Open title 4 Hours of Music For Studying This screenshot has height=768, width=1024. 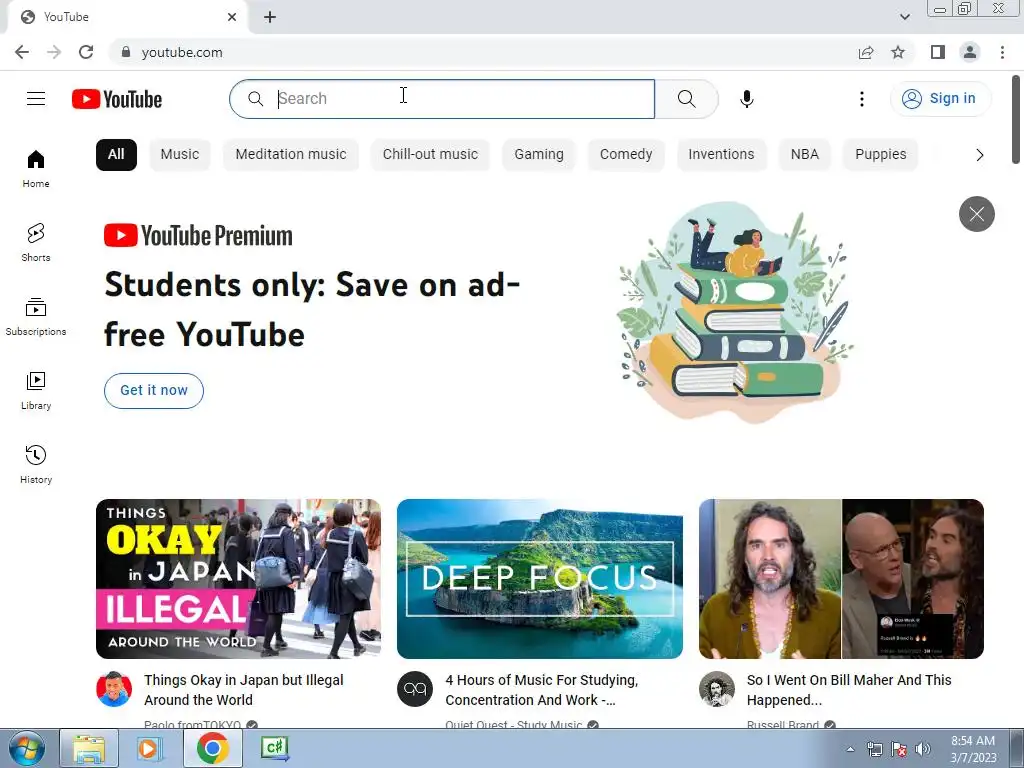point(541,690)
